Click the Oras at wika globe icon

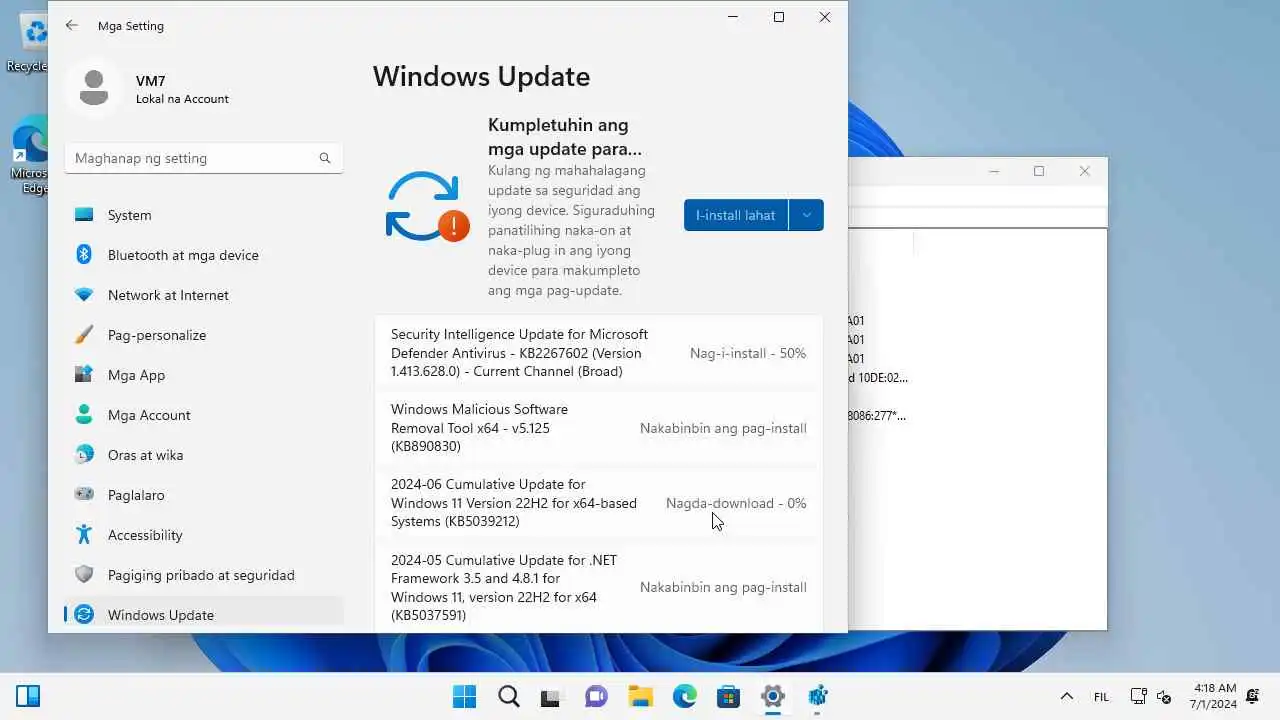coord(85,455)
